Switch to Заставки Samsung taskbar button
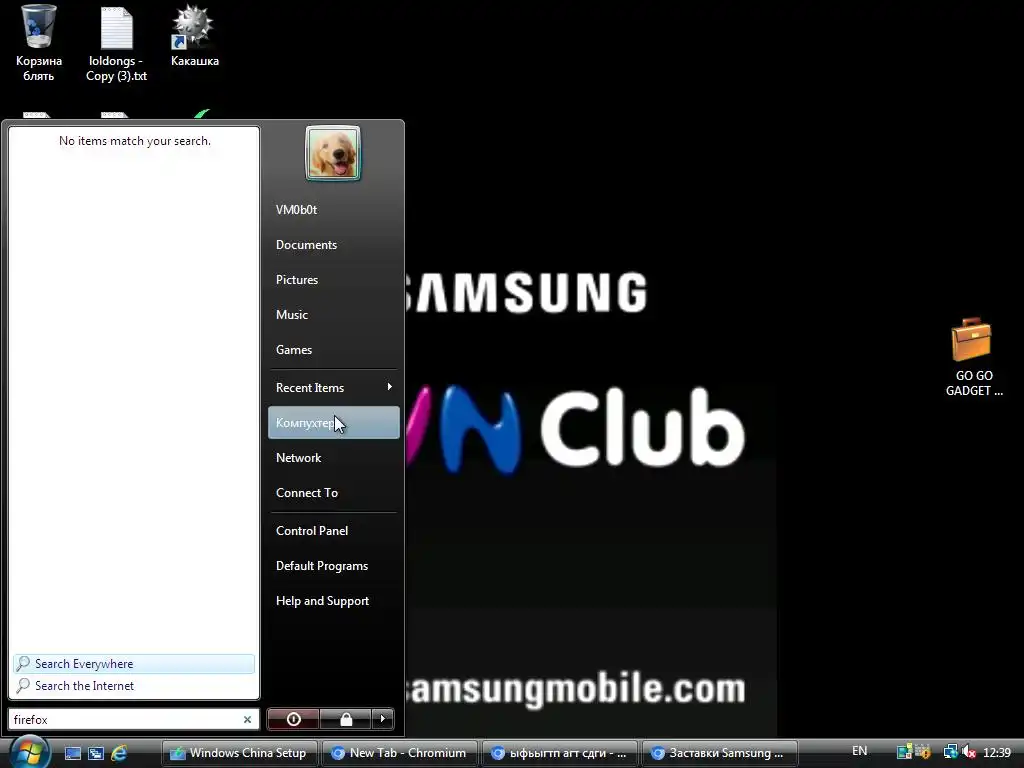Image resolution: width=1024 pixels, height=768 pixels. tap(720, 753)
